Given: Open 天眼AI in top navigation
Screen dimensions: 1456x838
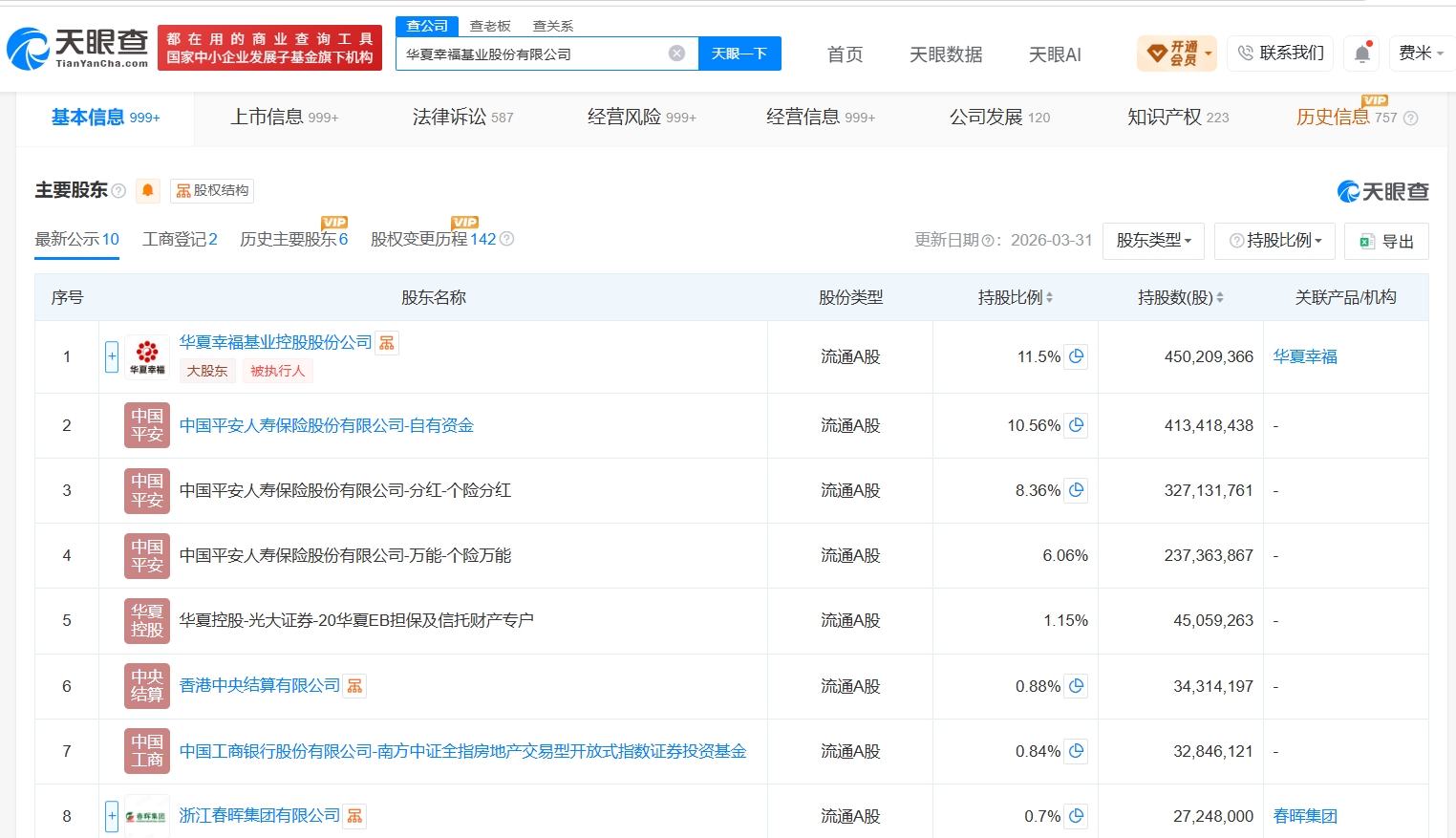Looking at the screenshot, I should [x=1055, y=54].
